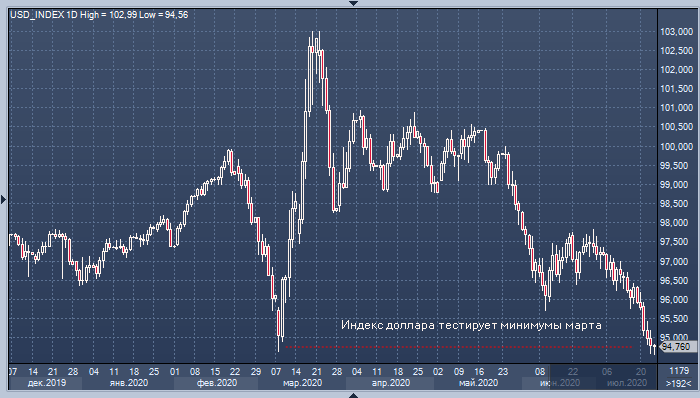This screenshot has height=398, width=700.
Task: Click the bottom center panel arrow
Action: click(353, 395)
